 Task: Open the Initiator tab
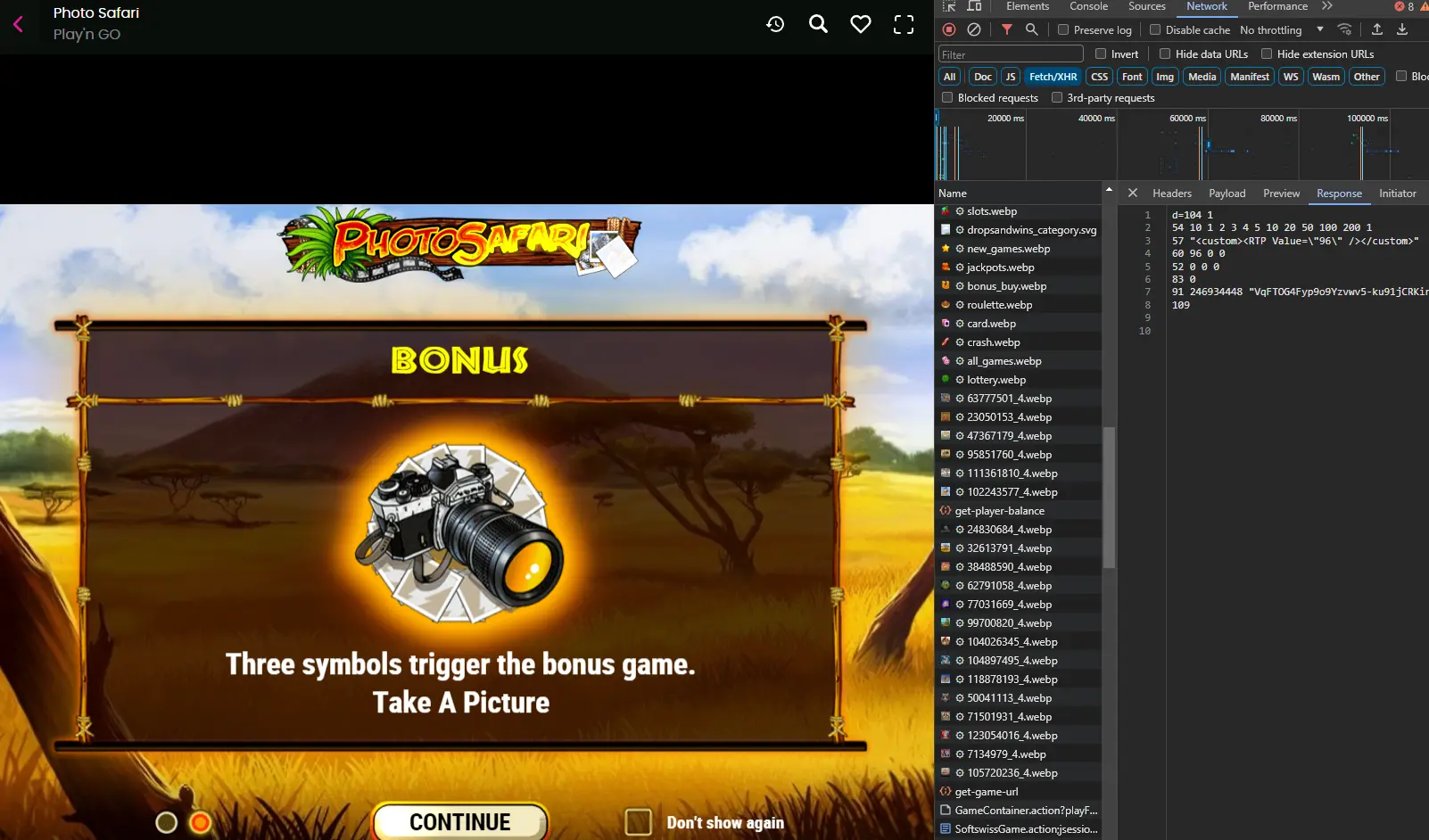click(x=1397, y=193)
